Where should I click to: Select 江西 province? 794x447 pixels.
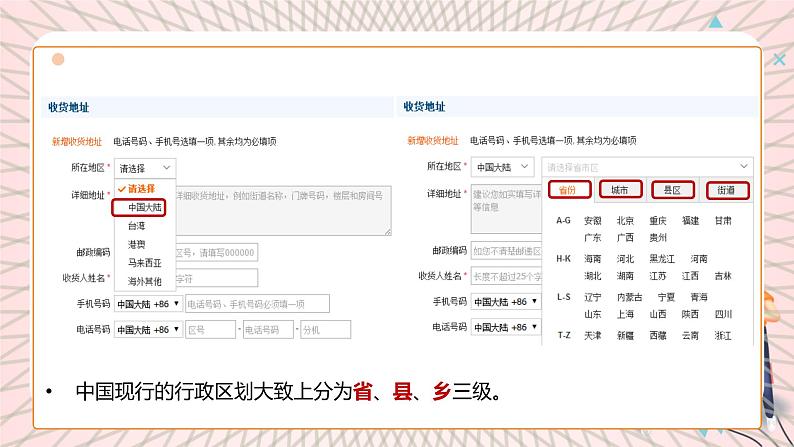pos(690,276)
